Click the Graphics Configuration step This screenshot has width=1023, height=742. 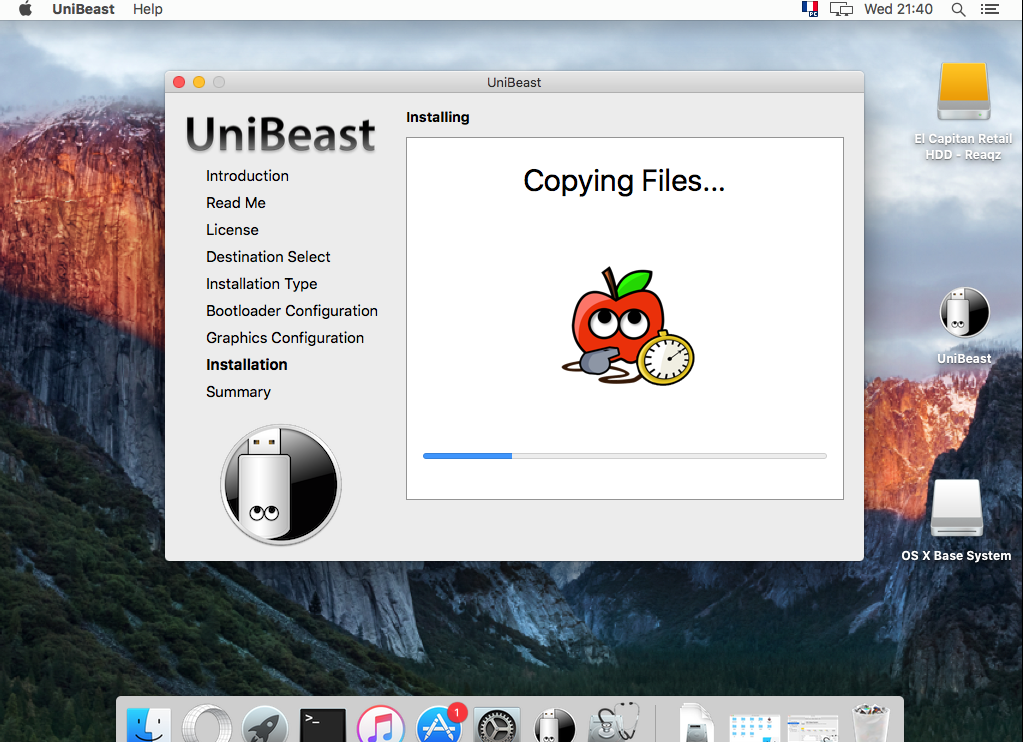click(x=285, y=337)
